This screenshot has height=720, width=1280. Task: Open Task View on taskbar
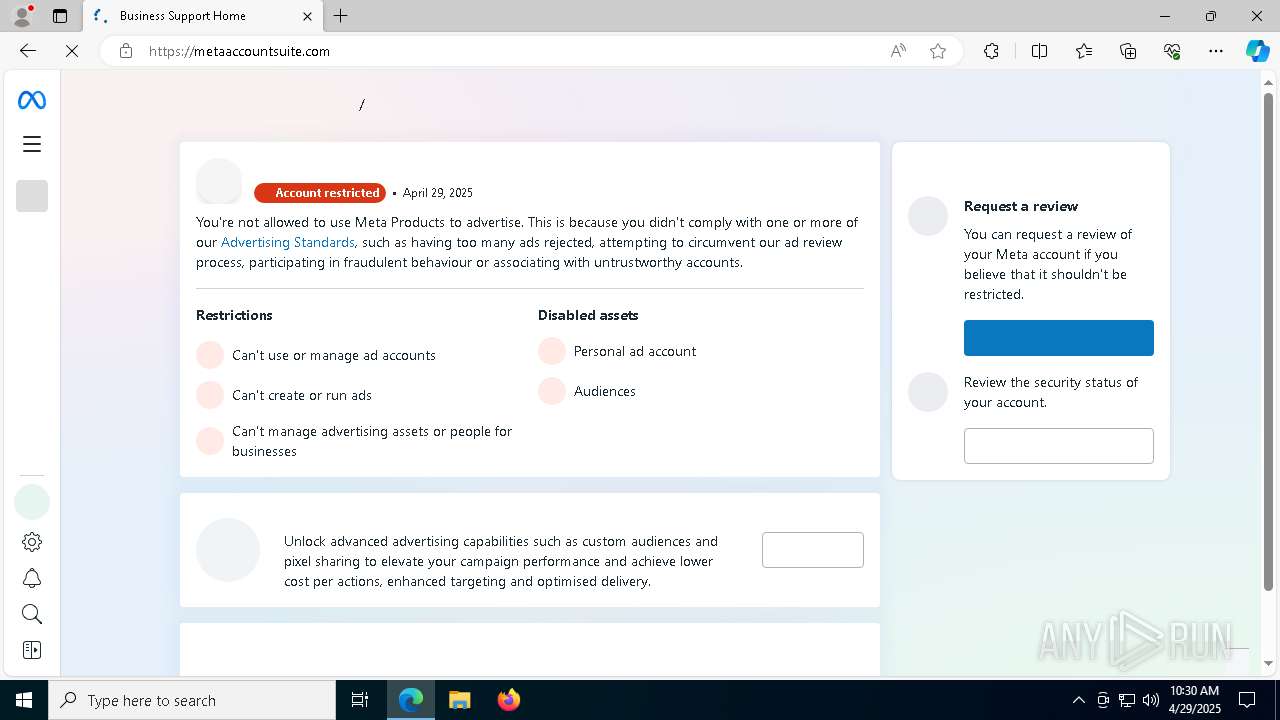[360, 700]
